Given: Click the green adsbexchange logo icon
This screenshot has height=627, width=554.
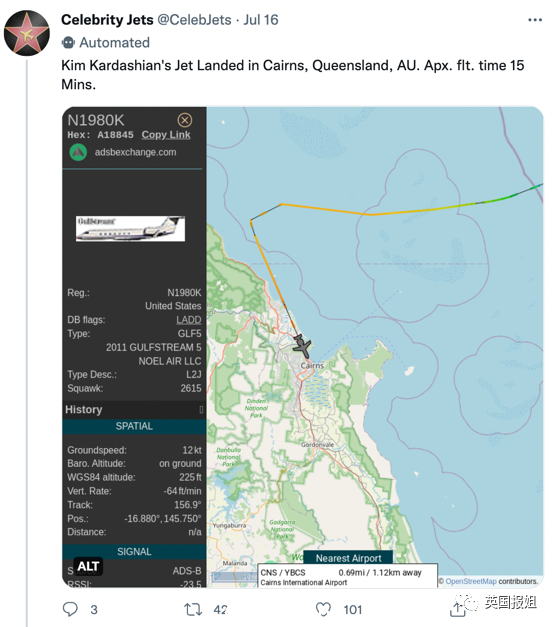Looking at the screenshot, I should [78, 152].
